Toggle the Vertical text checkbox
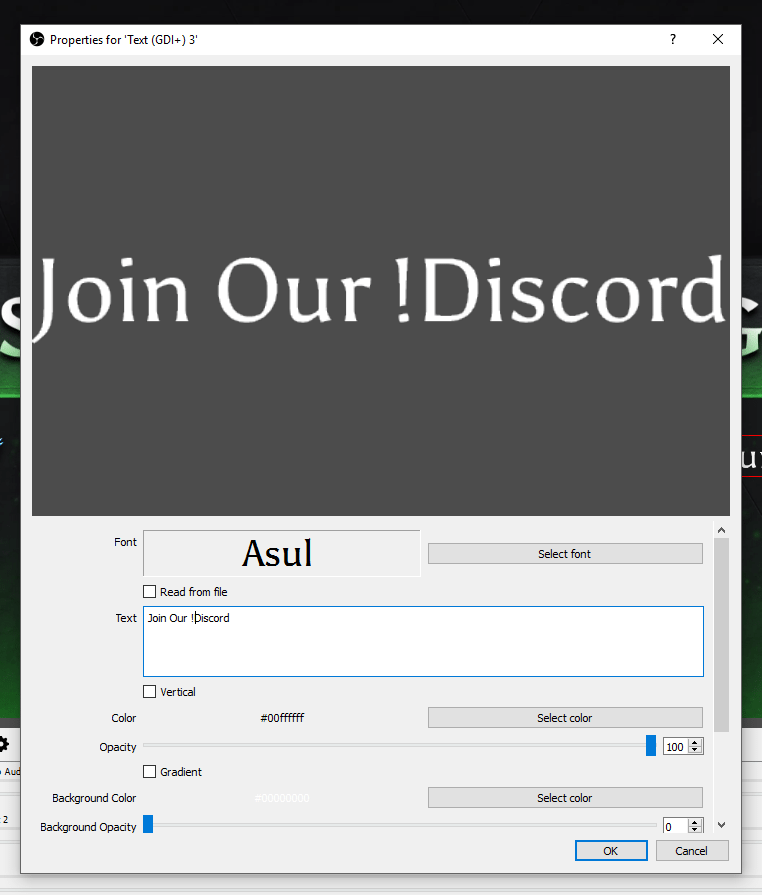Viewport: 762px width, 895px height. (x=150, y=692)
